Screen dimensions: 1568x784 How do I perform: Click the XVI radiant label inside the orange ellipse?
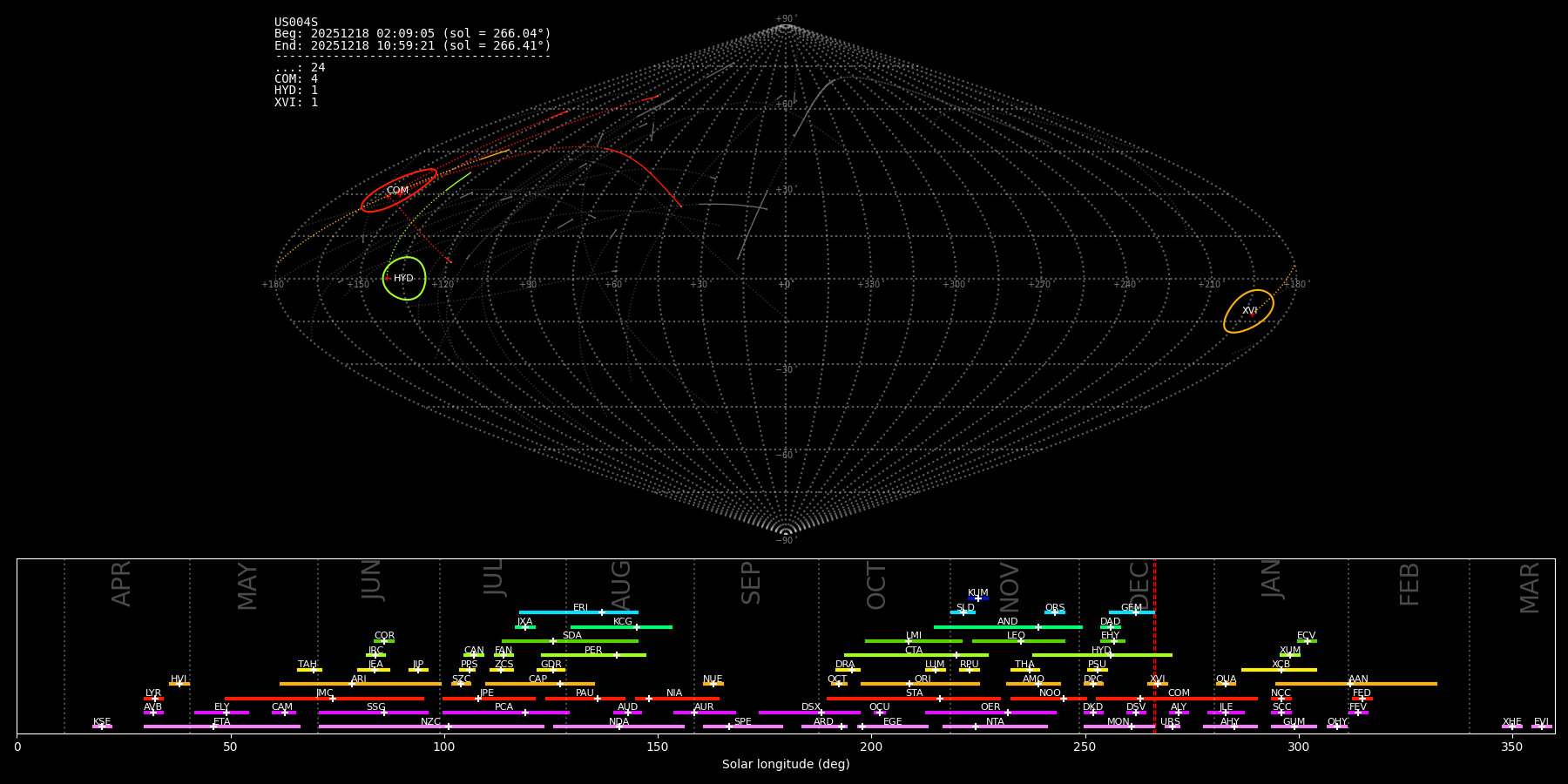[1249, 311]
